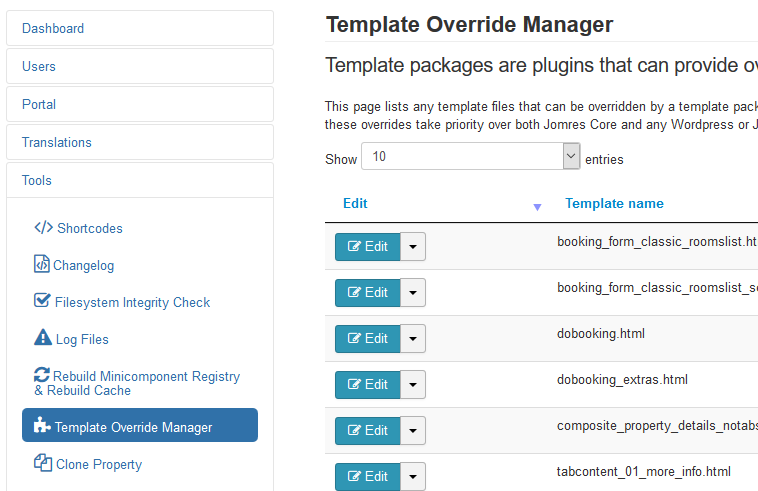The height and width of the screenshot is (491, 758).
Task: Sort table by Template name column
Action: (614, 203)
